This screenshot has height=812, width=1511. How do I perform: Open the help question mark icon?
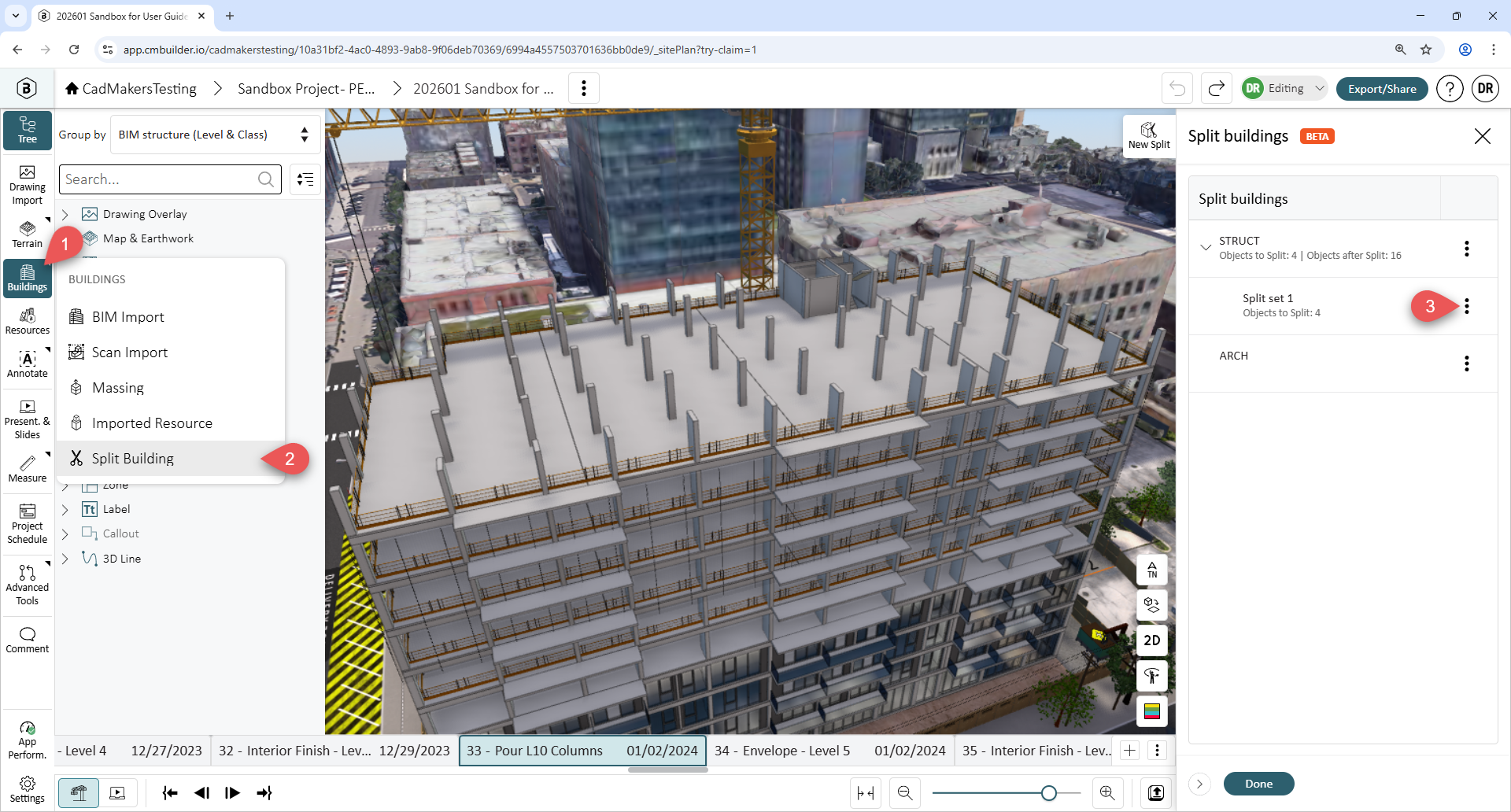1450,88
